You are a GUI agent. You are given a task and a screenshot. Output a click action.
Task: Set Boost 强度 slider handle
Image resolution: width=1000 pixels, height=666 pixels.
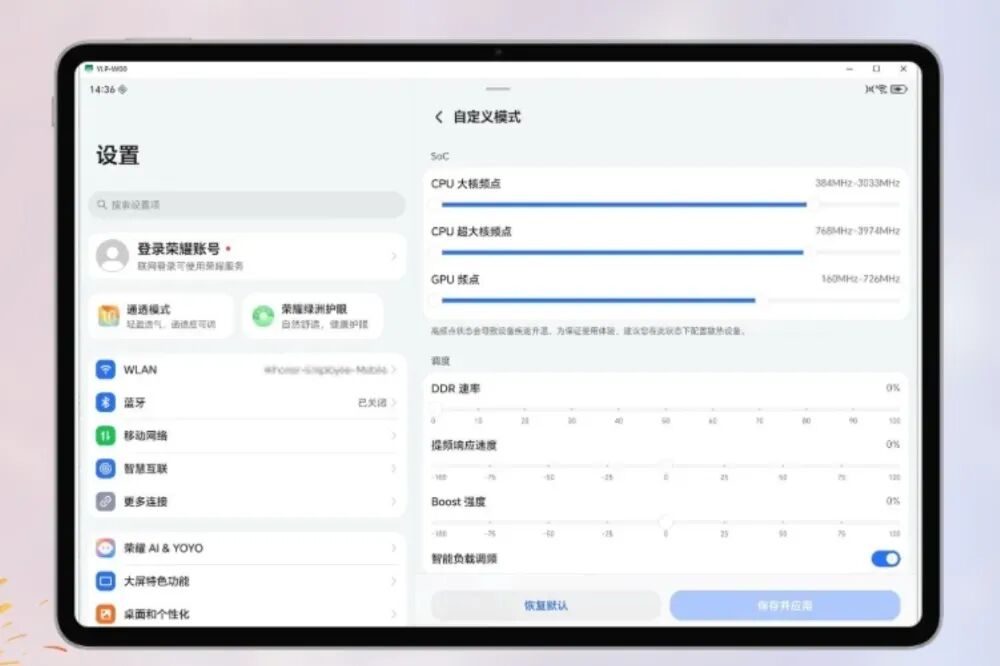tap(665, 521)
